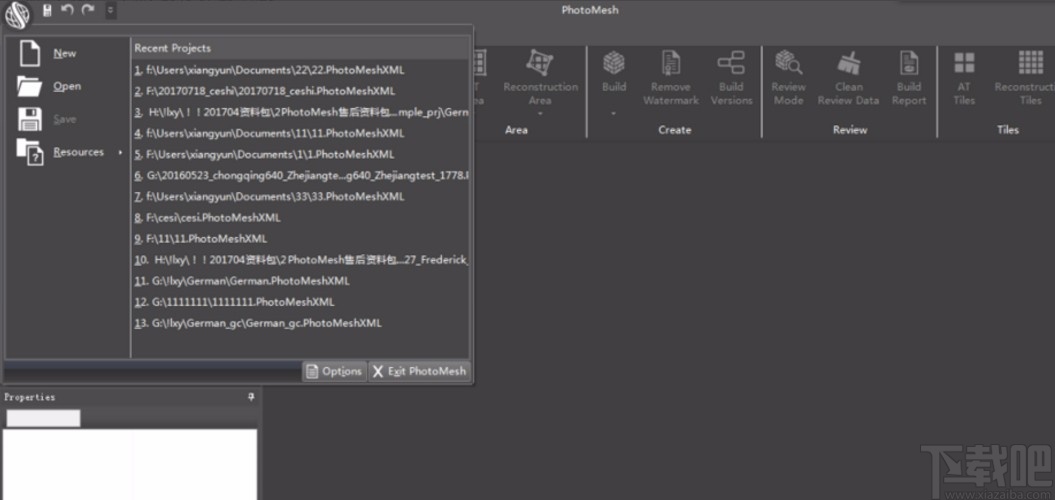Click the Properties panel input field
The image size is (1055, 500).
pyautogui.click(x=43, y=418)
